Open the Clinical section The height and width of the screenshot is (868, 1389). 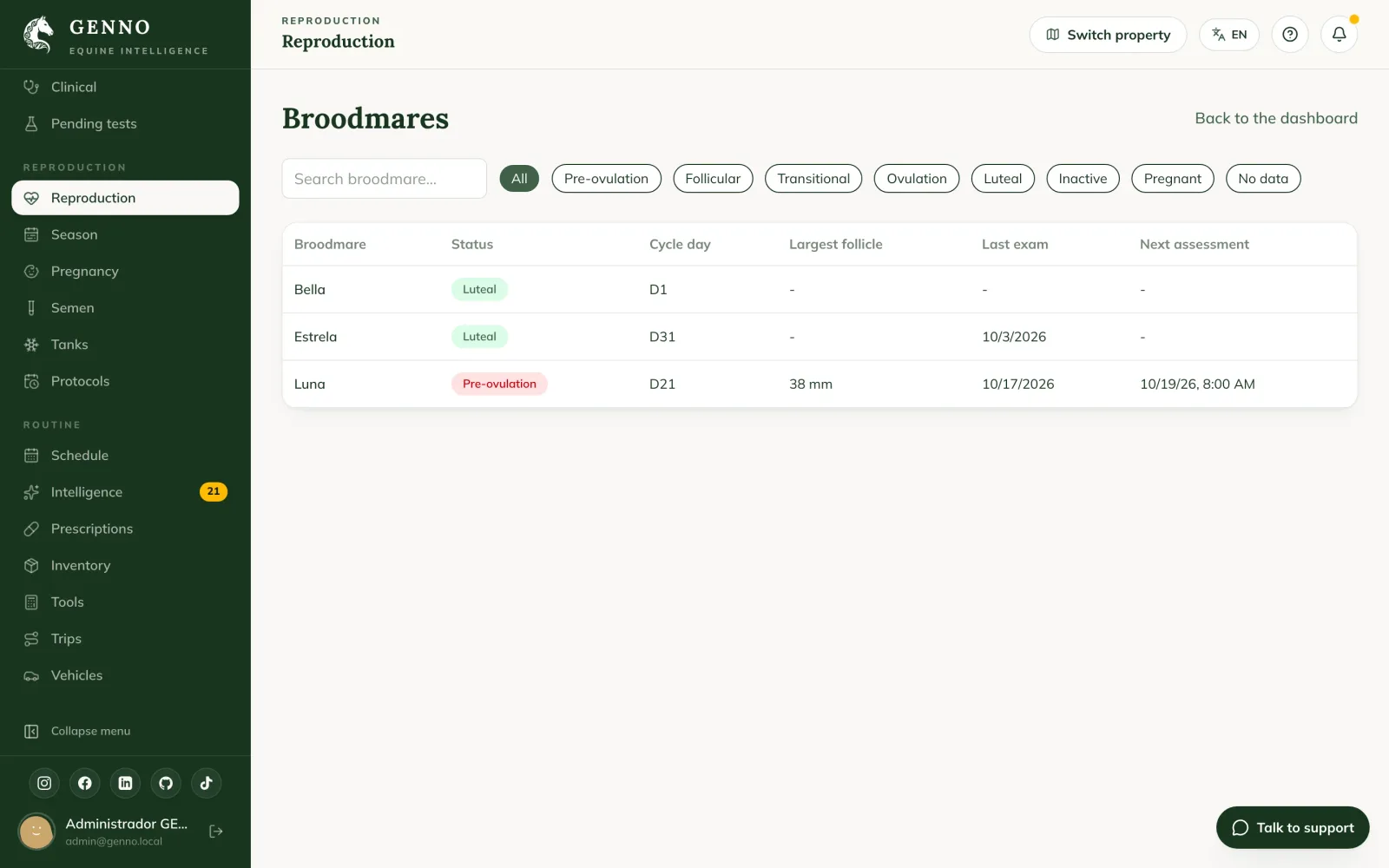125,87
